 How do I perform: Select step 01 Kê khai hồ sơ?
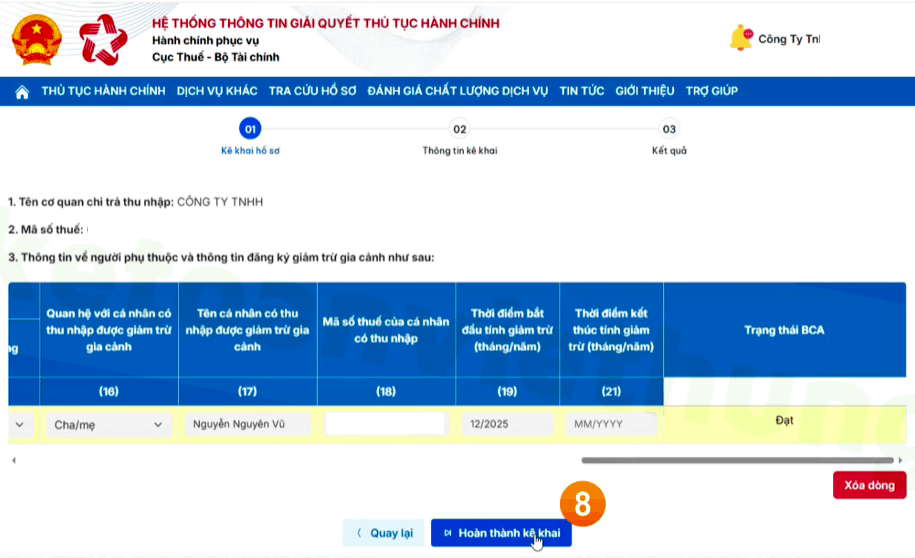[x=250, y=129]
